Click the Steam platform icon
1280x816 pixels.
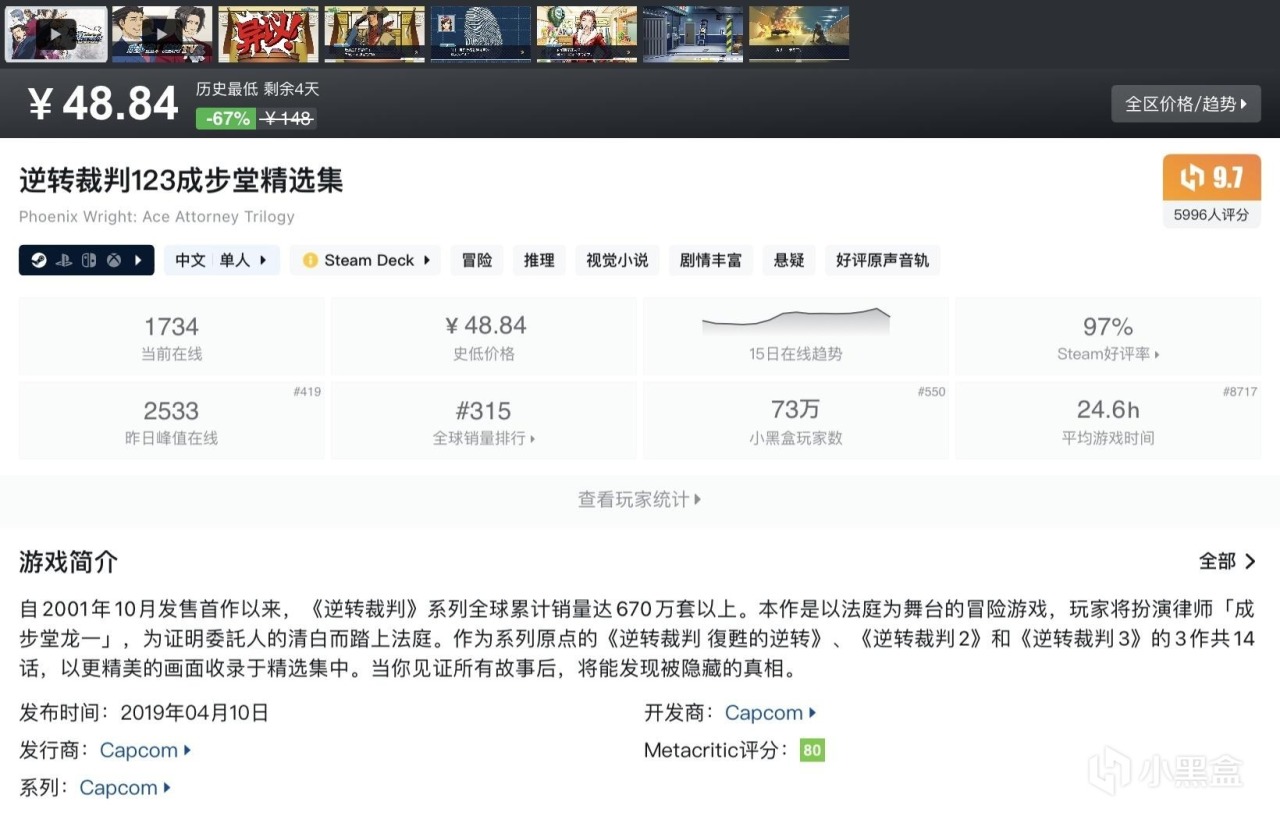(x=37, y=261)
